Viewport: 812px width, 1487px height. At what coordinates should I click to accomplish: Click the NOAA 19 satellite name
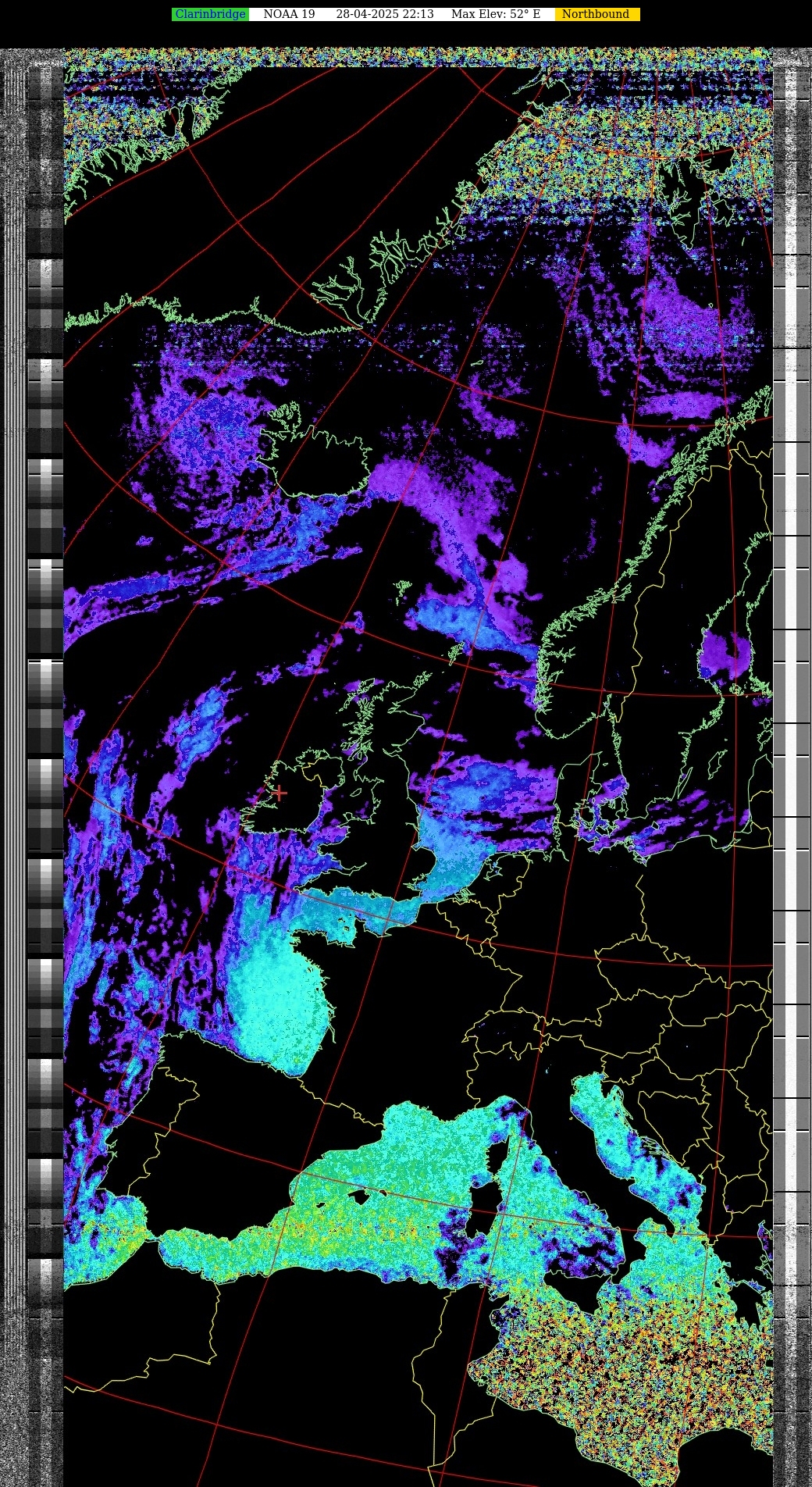click(x=289, y=14)
